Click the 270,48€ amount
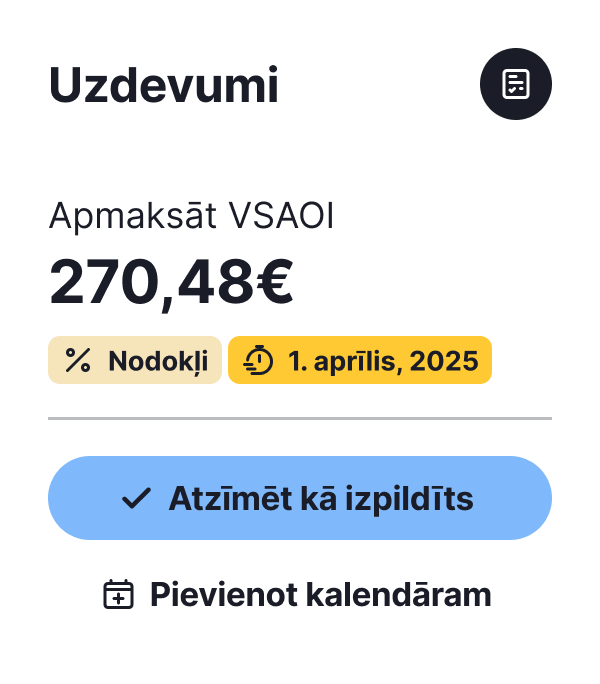 point(171,283)
